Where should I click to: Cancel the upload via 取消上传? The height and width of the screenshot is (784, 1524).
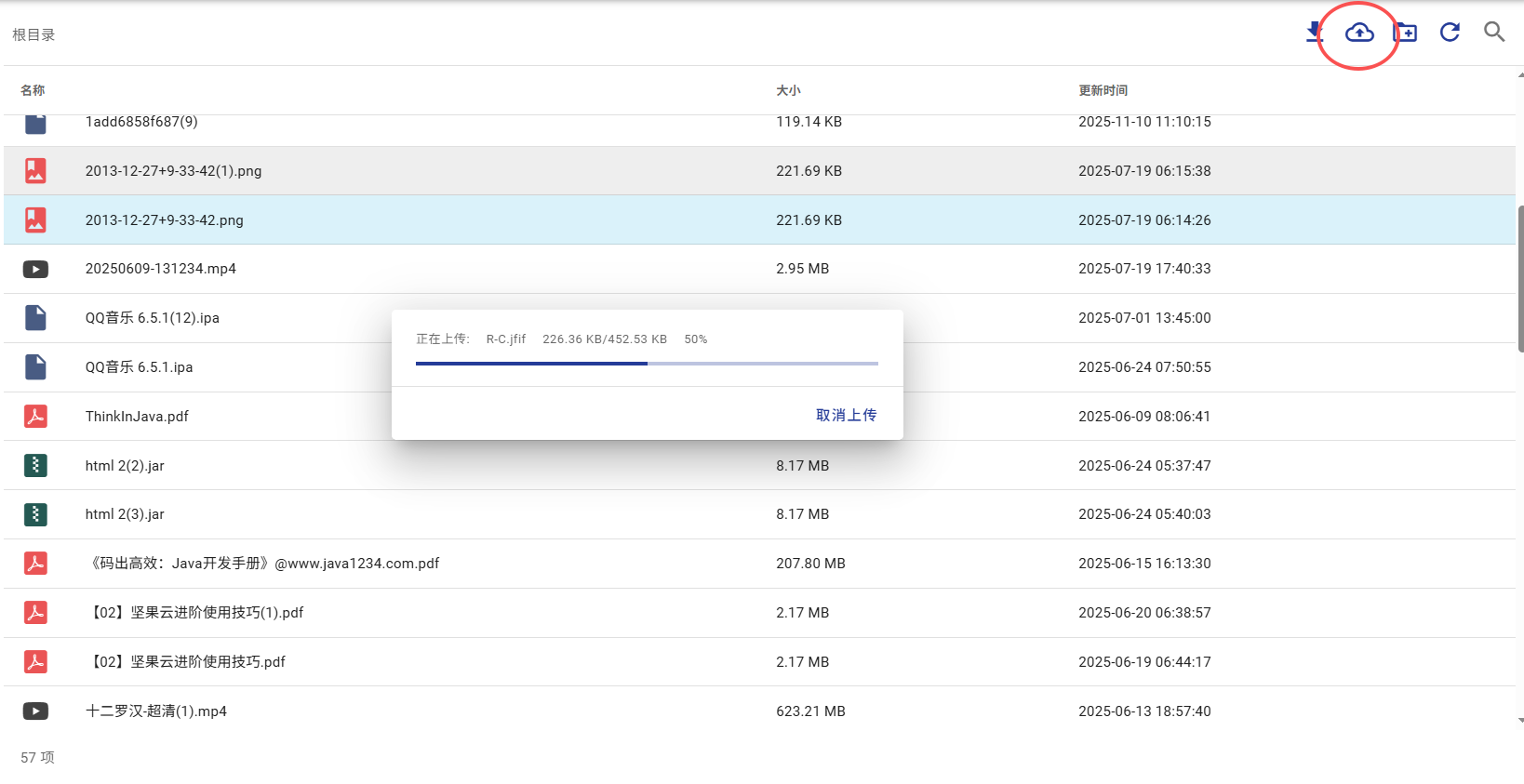(846, 415)
